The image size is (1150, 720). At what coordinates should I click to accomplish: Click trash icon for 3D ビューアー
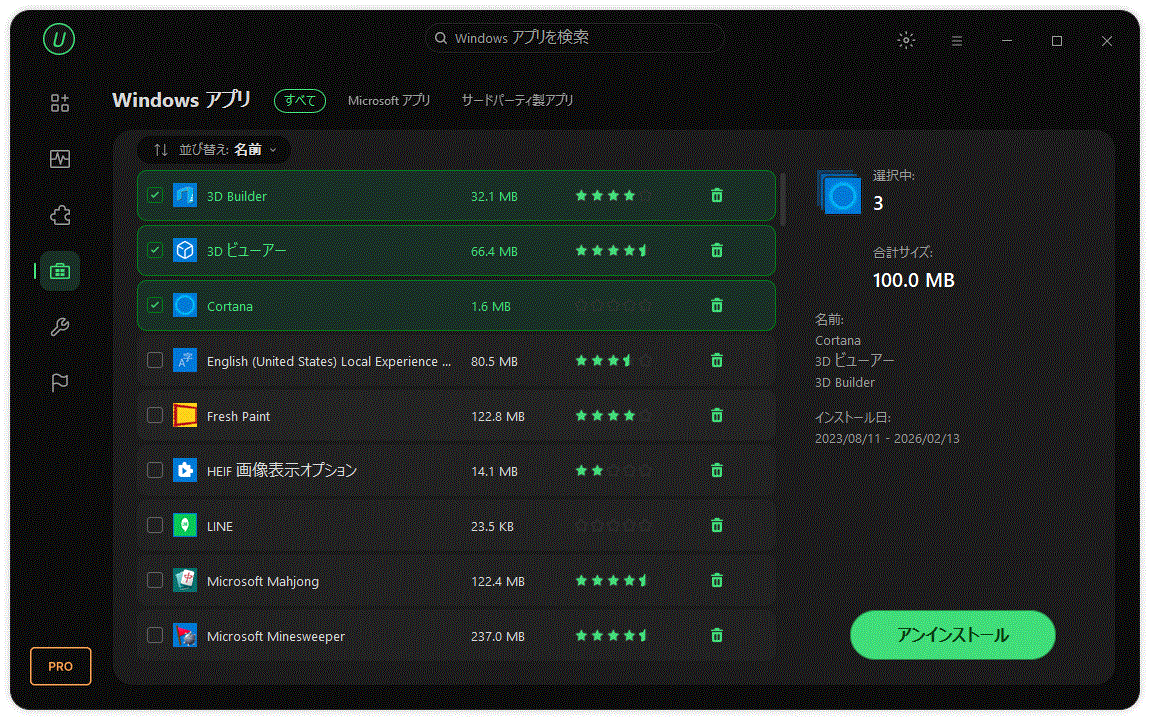click(x=717, y=251)
